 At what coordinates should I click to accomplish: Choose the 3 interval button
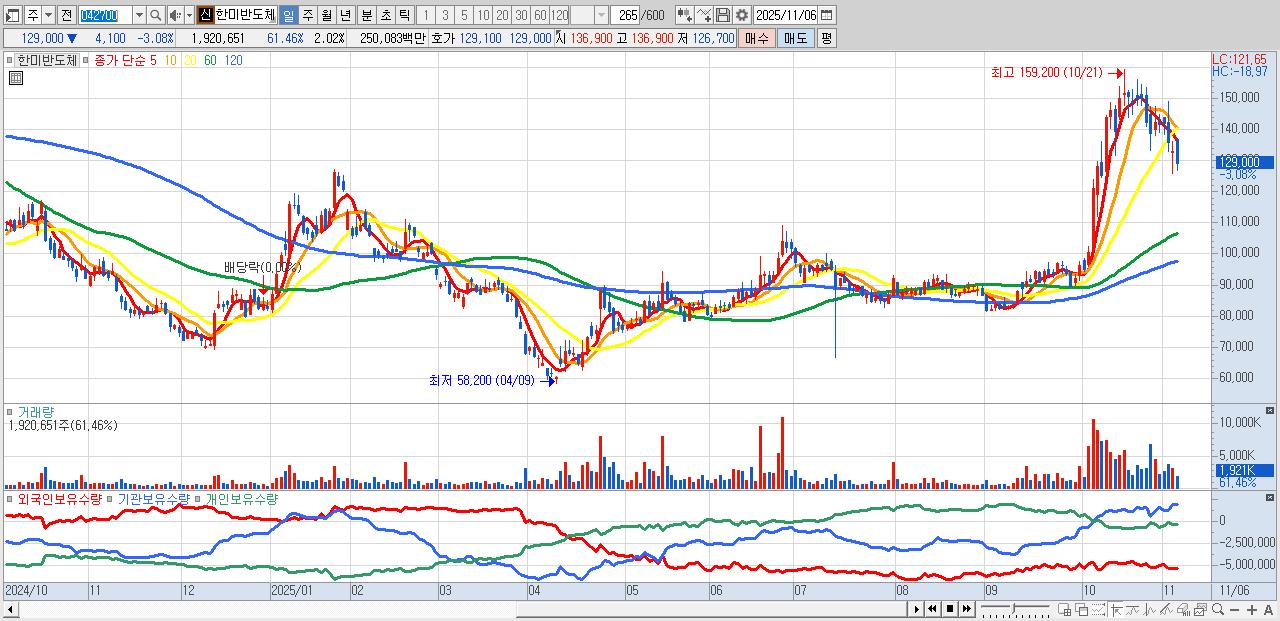(445, 15)
